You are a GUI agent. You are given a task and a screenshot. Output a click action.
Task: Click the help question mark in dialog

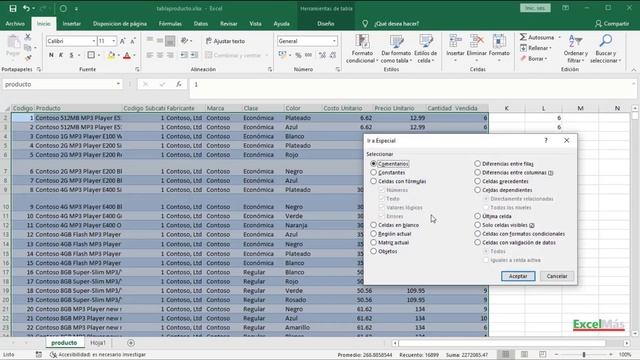click(x=546, y=140)
